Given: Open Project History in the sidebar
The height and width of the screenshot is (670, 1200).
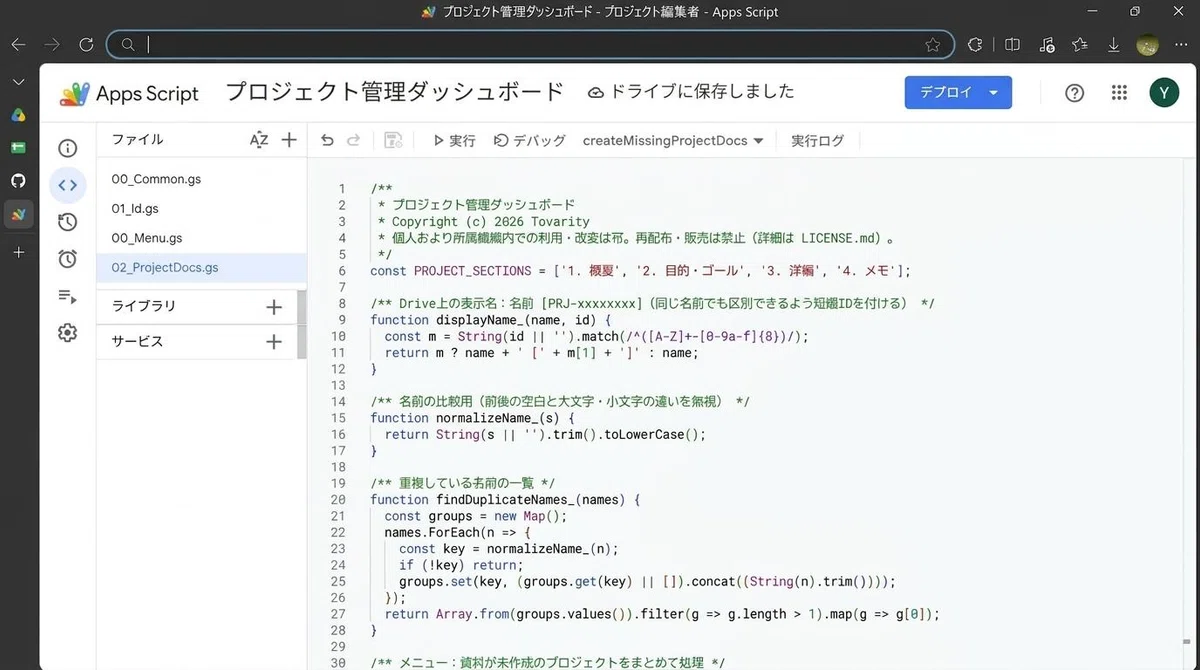Looking at the screenshot, I should pyautogui.click(x=67, y=222).
